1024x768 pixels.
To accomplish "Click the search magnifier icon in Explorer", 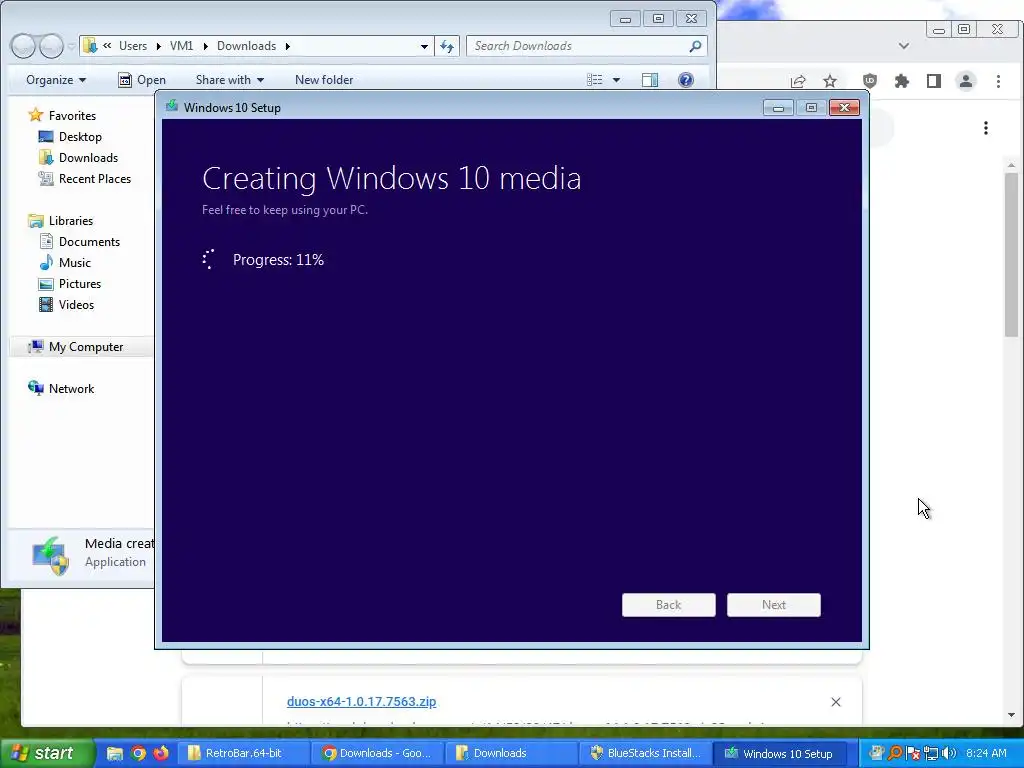I will tap(696, 46).
